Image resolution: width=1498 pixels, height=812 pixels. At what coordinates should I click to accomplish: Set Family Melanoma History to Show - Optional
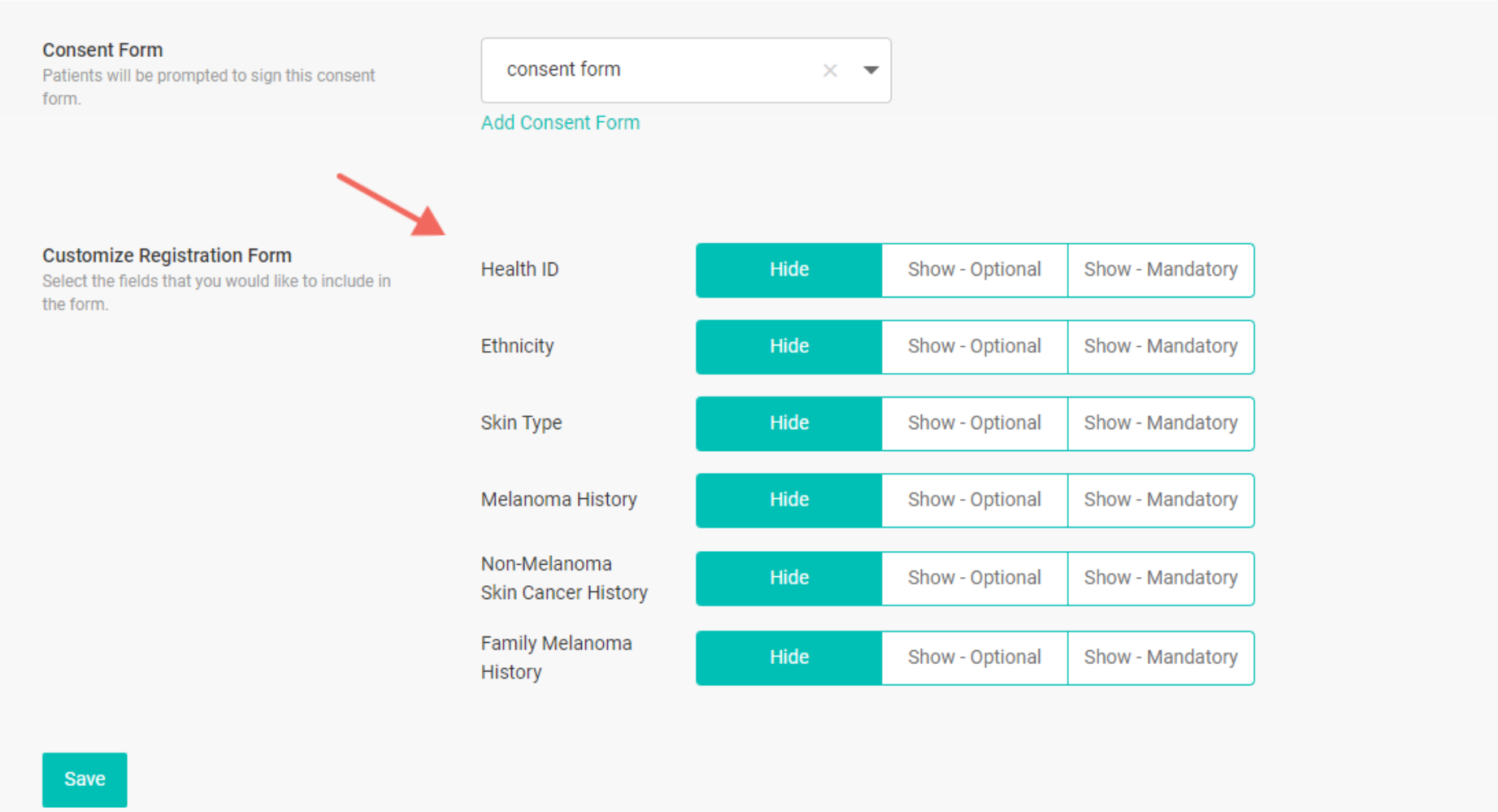[x=974, y=658]
